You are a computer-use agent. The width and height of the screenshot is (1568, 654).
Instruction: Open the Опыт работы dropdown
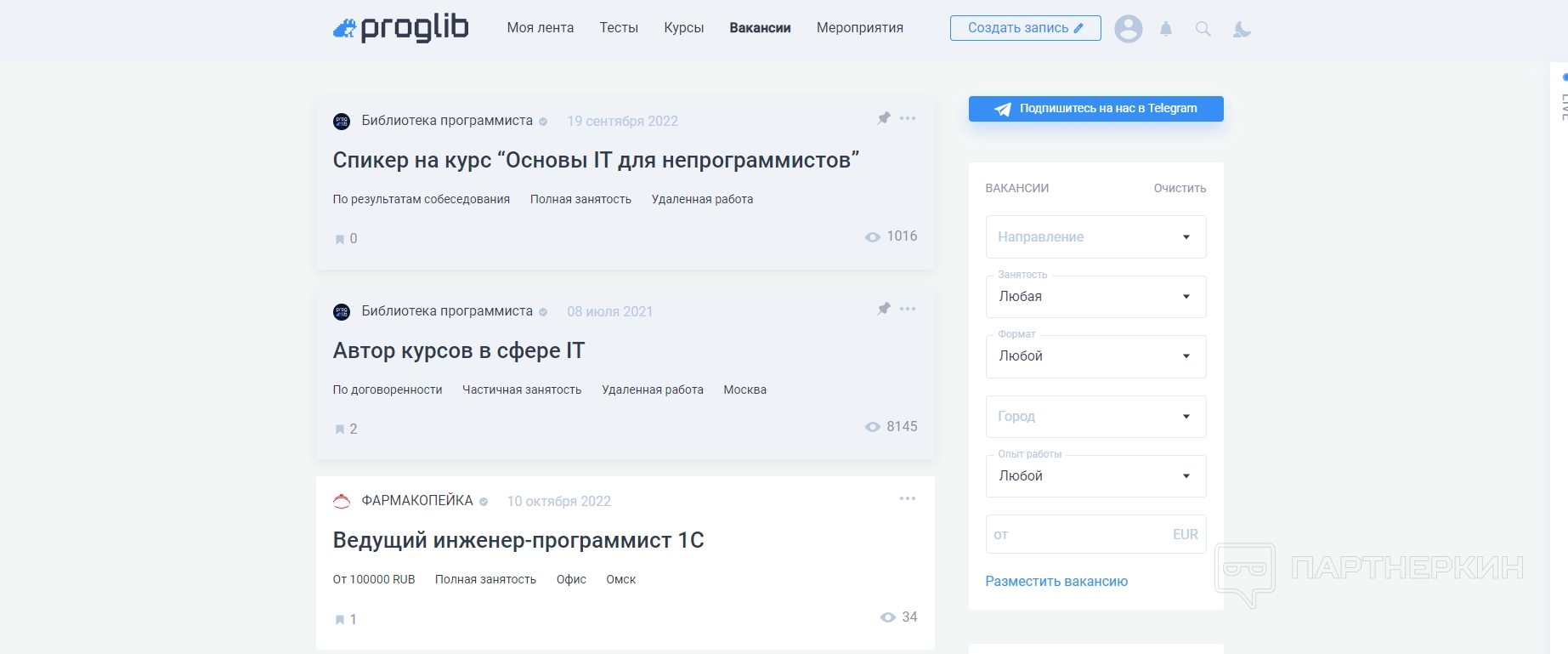1095,476
